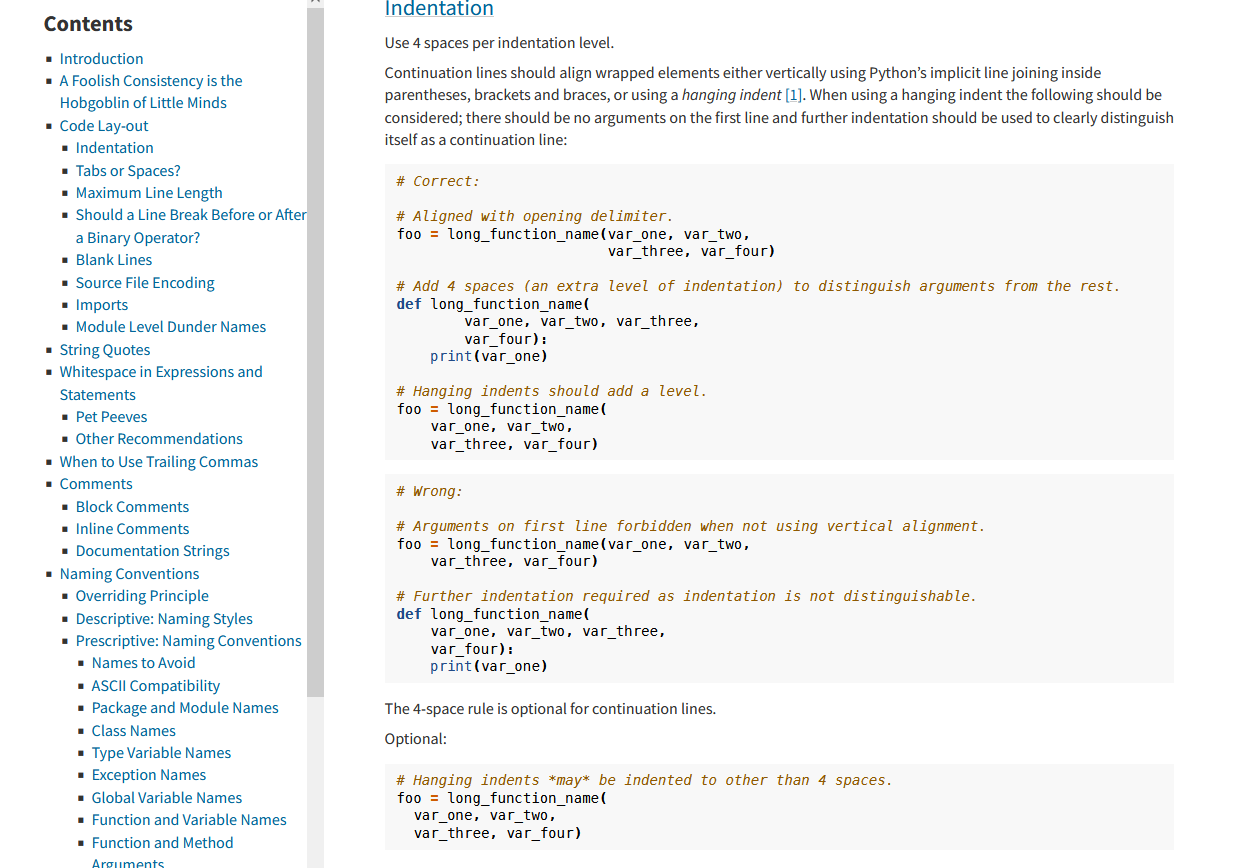Open 'Should a Line Break Before or After' link
This screenshot has height=868, width=1239.
coord(191,226)
